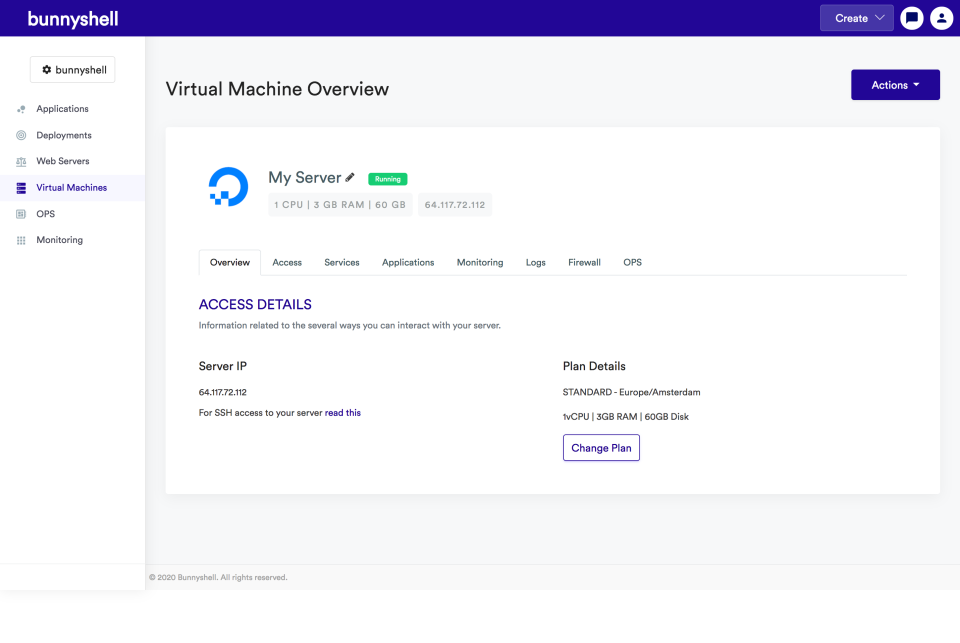The width and height of the screenshot is (960, 643).
Task: Click the green Running status badge
Action: [387, 179]
